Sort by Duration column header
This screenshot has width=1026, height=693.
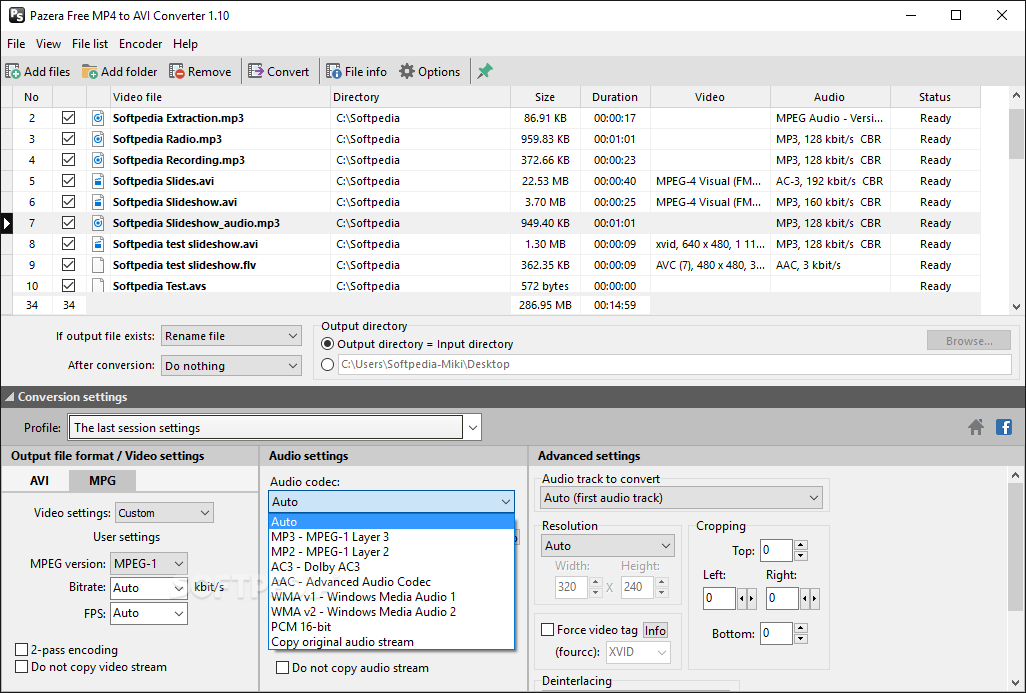pyautogui.click(x=615, y=97)
